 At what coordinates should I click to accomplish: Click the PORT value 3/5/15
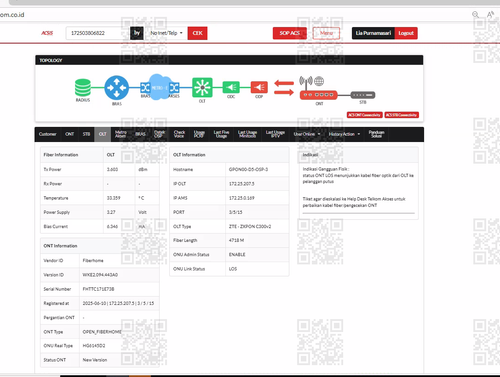click(x=235, y=212)
